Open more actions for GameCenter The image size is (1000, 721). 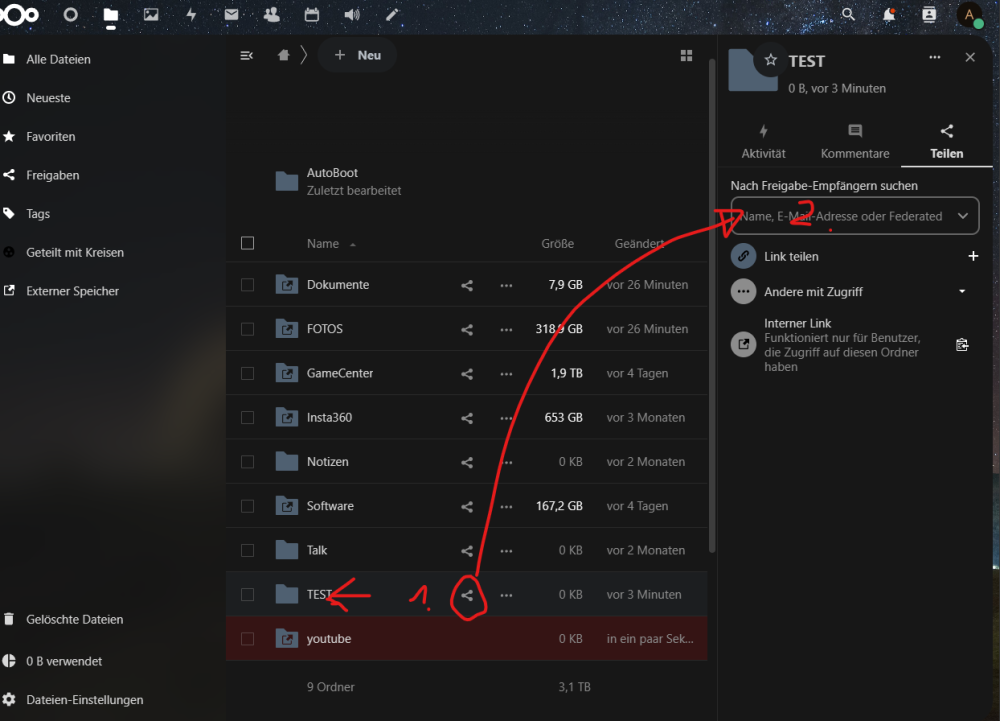pos(506,374)
